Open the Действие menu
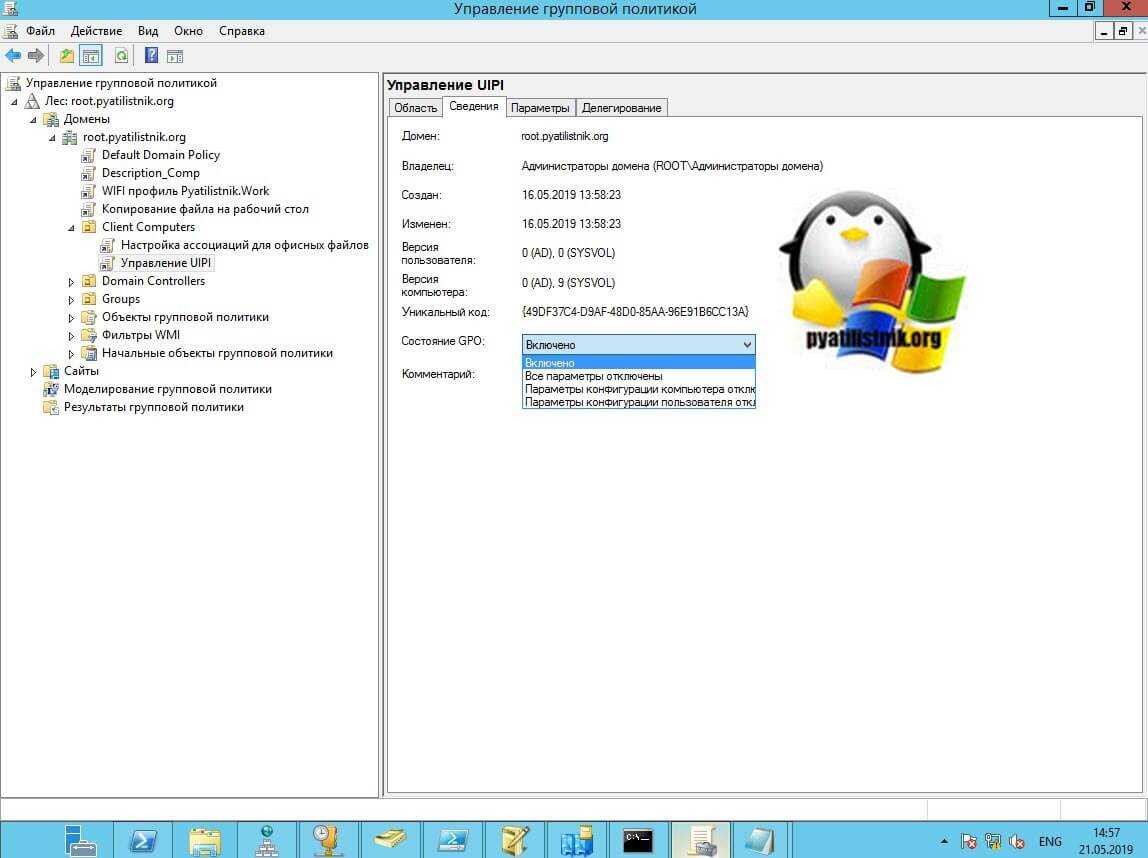Screen dimensions: 1148x858 pos(96,31)
